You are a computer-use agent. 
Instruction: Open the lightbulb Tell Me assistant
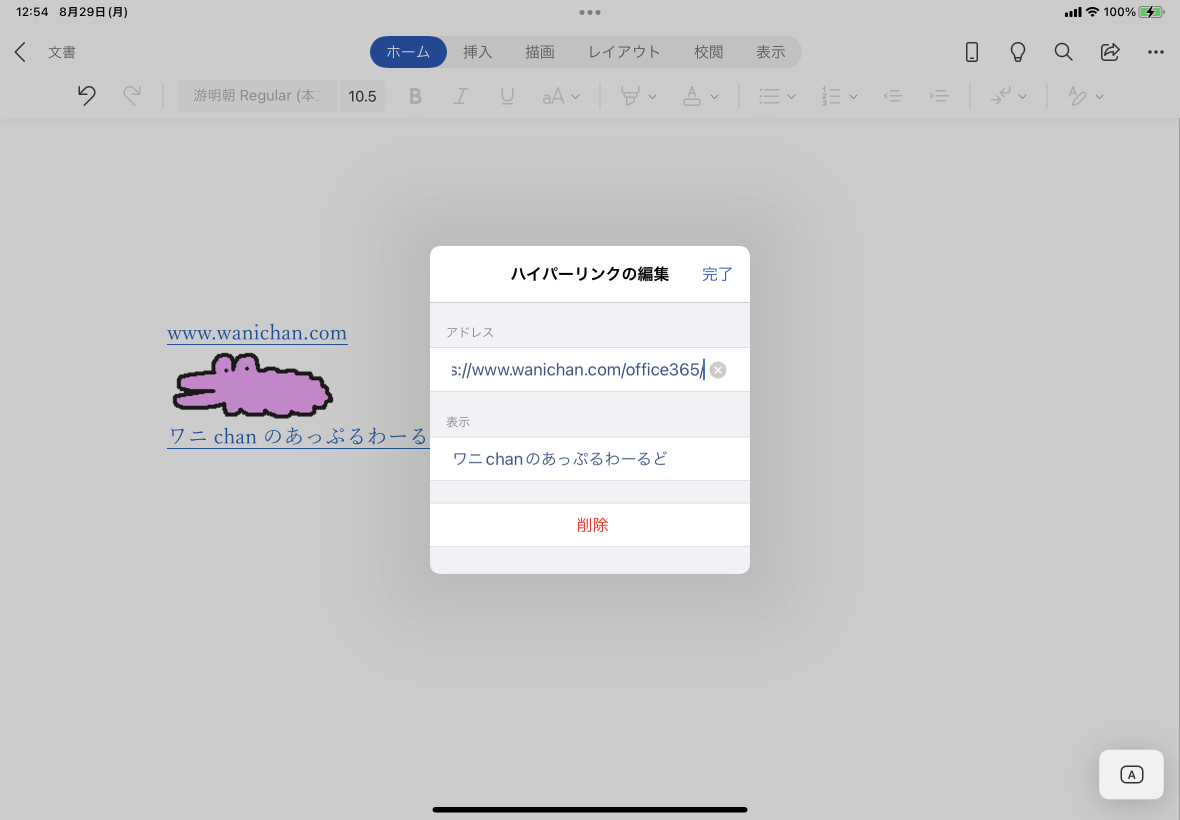[x=1017, y=52]
